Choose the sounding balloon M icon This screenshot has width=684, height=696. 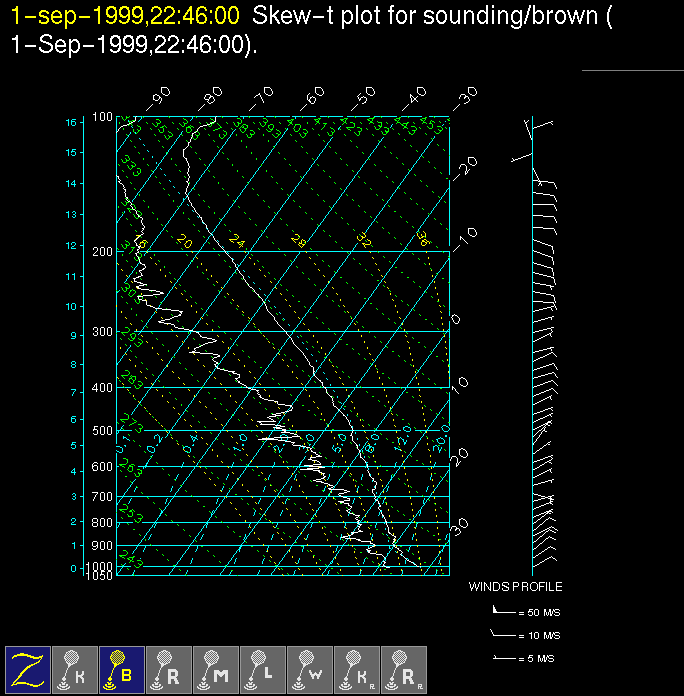click(216, 669)
